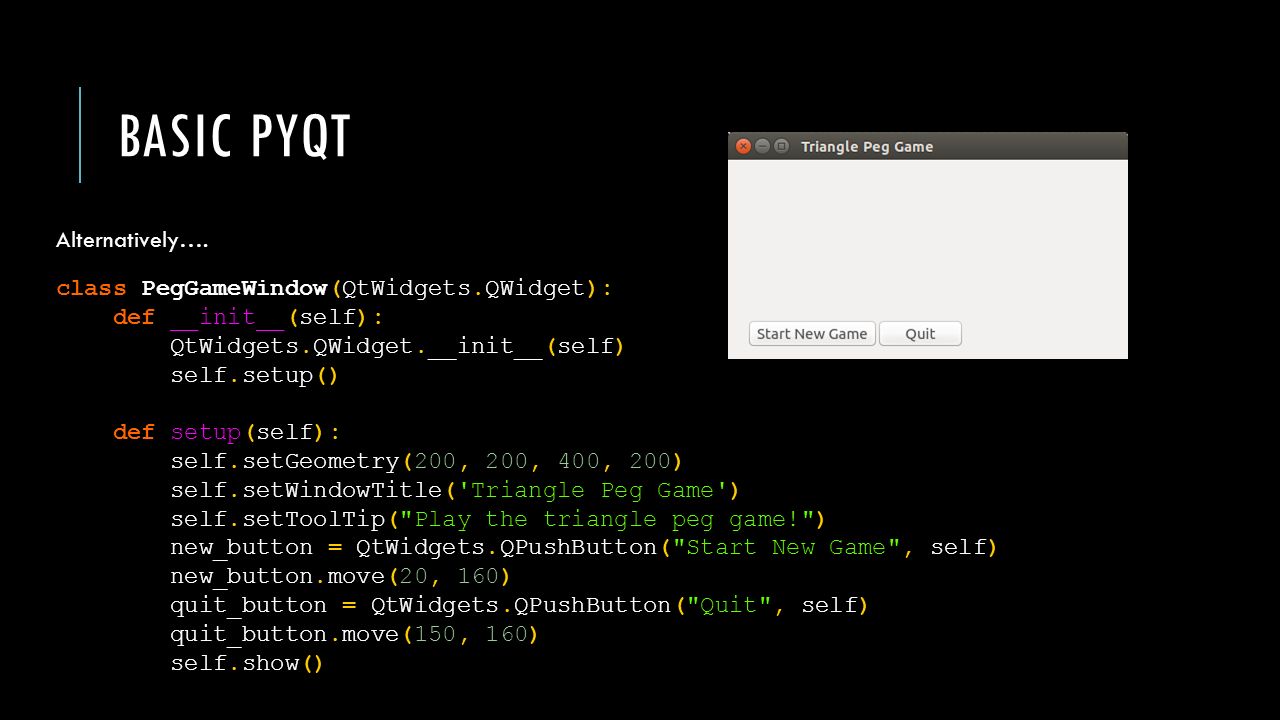
Task: Click the 'def __init__(self):' code line
Action: pos(248,318)
